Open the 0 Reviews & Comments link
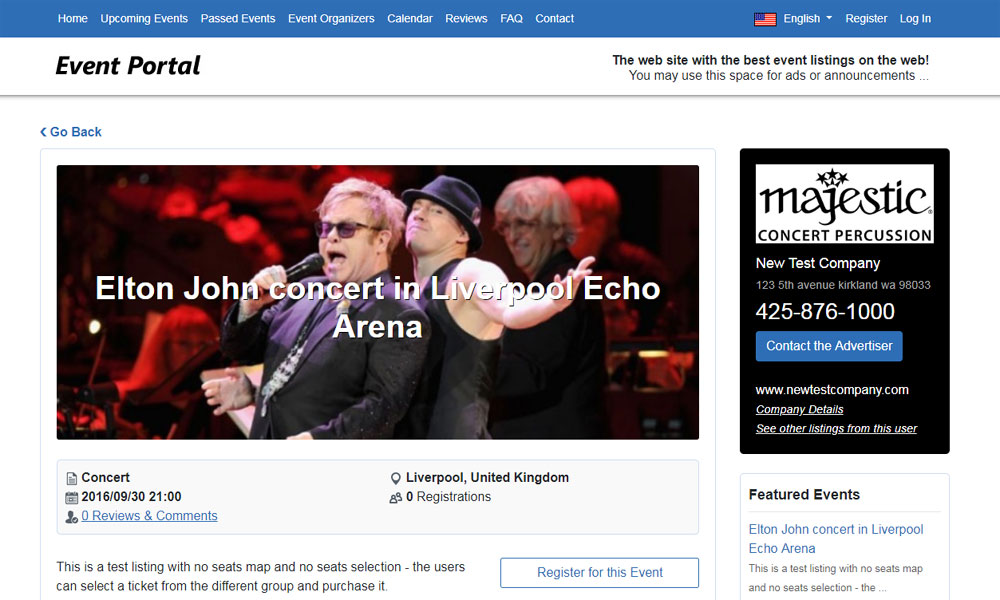This screenshot has width=1000, height=600. point(149,516)
